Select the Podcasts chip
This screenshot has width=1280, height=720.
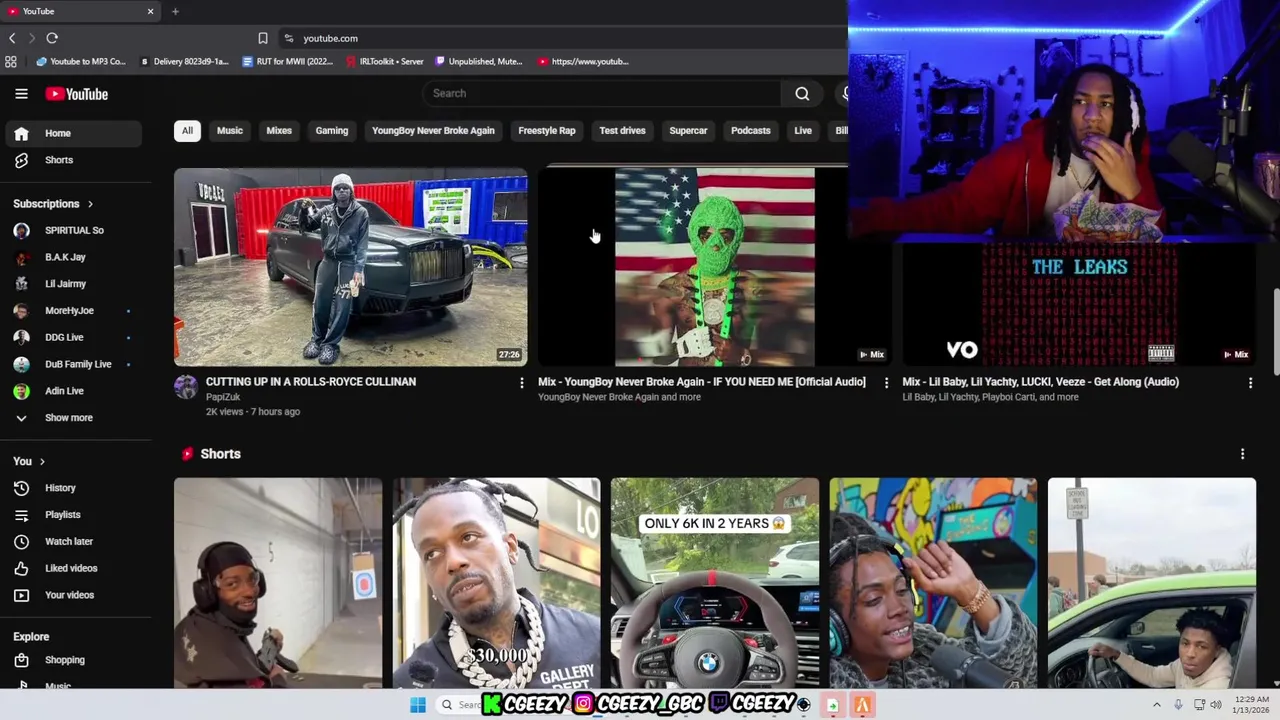click(751, 131)
